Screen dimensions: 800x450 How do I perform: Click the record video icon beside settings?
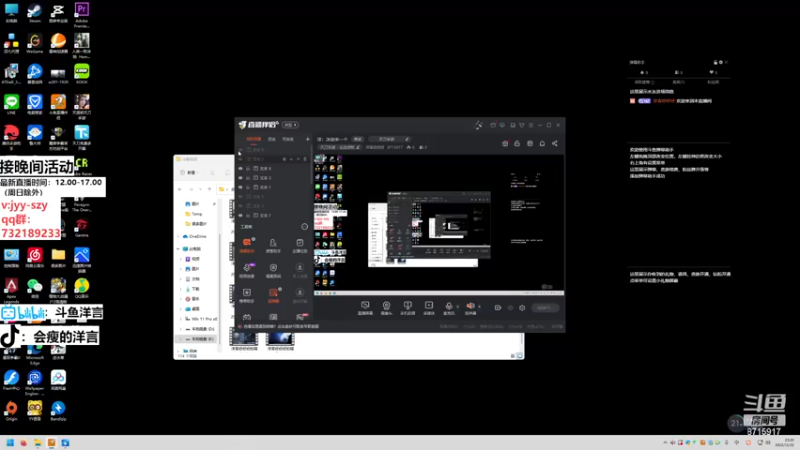(x=498, y=308)
